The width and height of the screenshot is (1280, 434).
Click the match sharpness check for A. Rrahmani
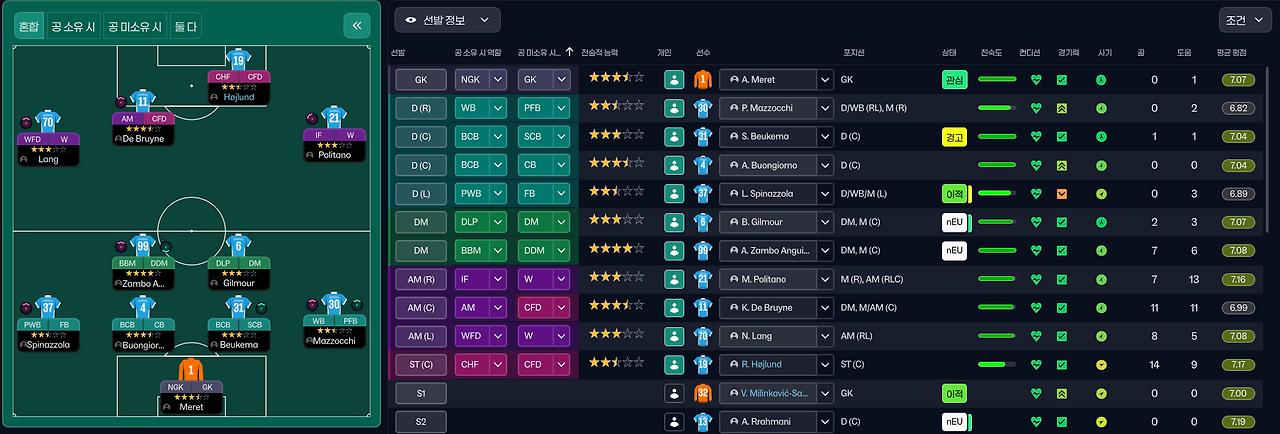[1062, 422]
